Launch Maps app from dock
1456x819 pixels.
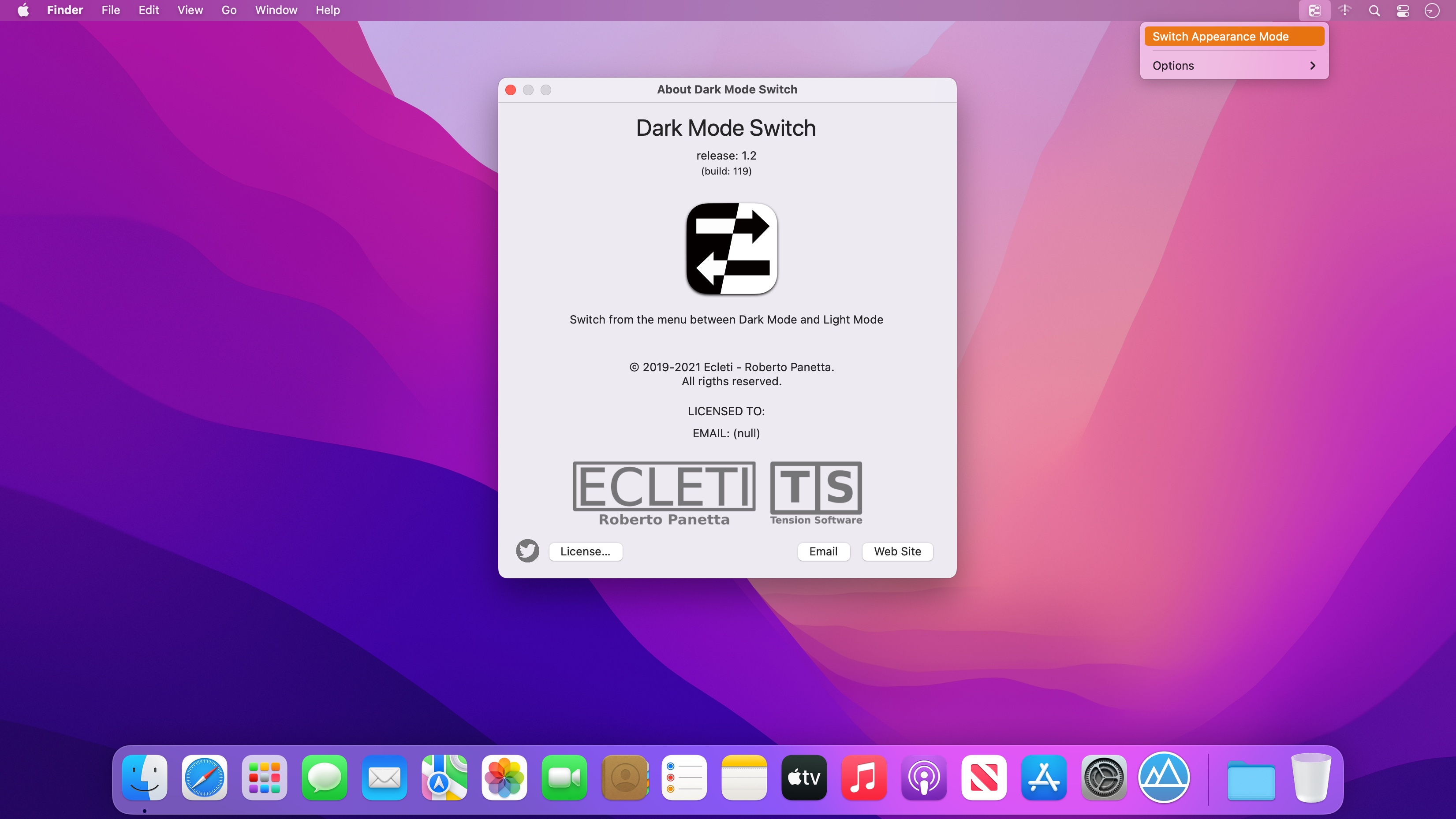tap(443, 778)
